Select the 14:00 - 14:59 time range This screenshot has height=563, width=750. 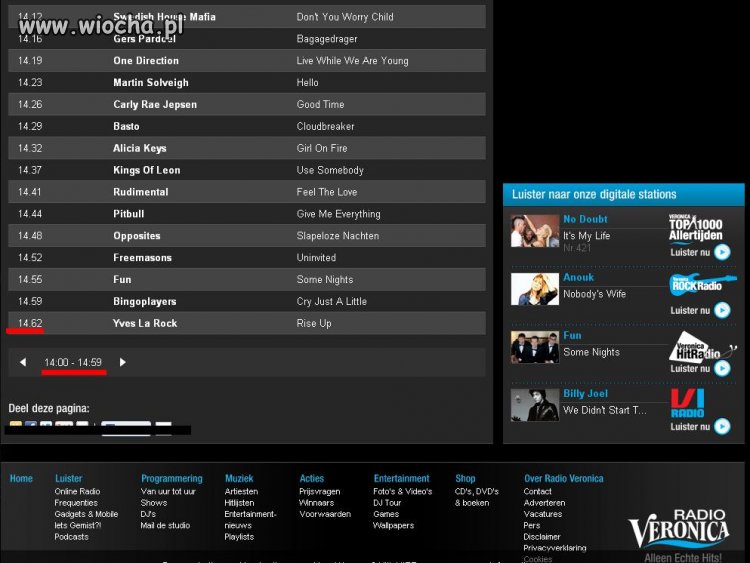click(x=73, y=363)
